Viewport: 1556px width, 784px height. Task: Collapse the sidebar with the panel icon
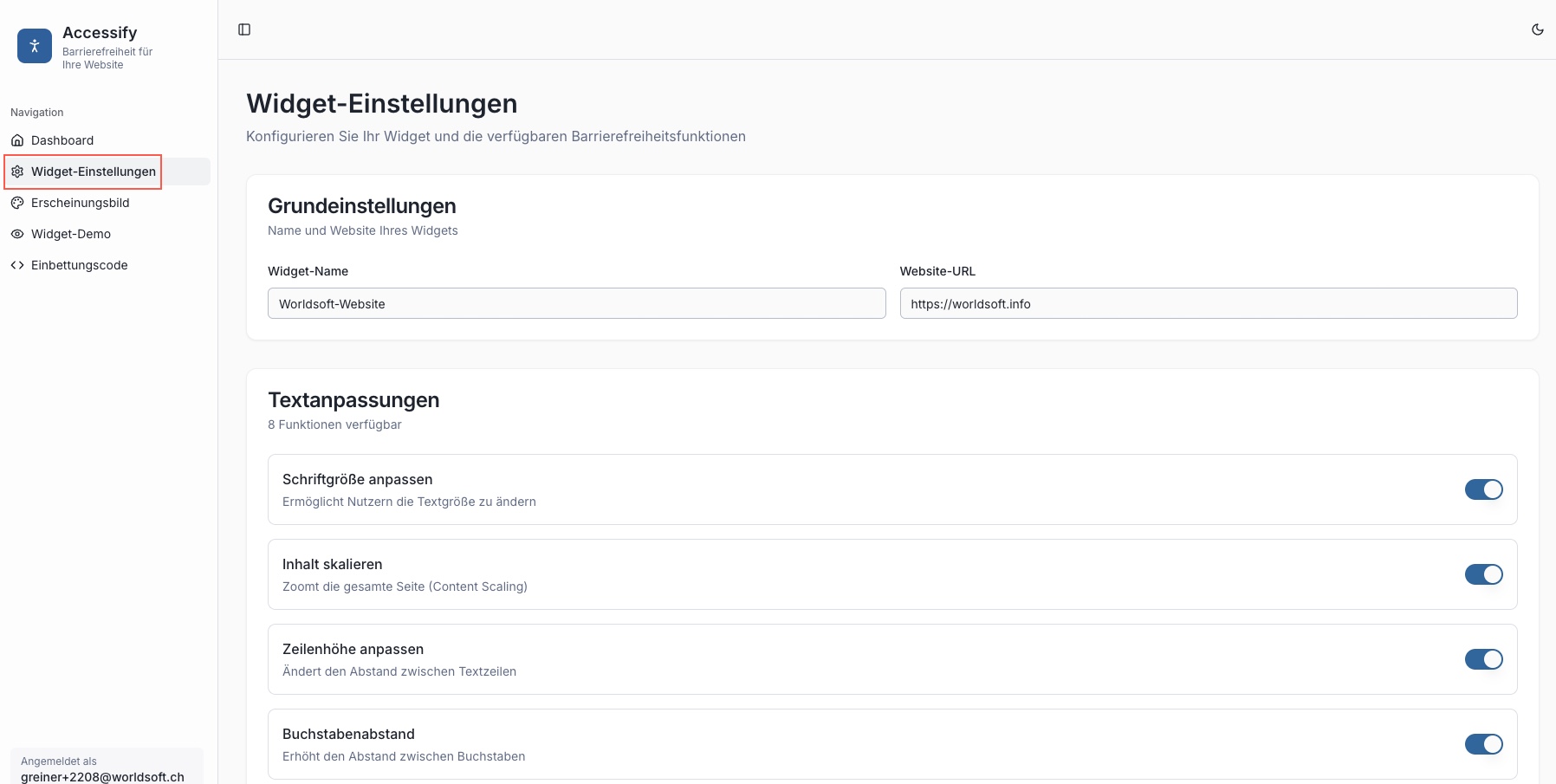[244, 29]
